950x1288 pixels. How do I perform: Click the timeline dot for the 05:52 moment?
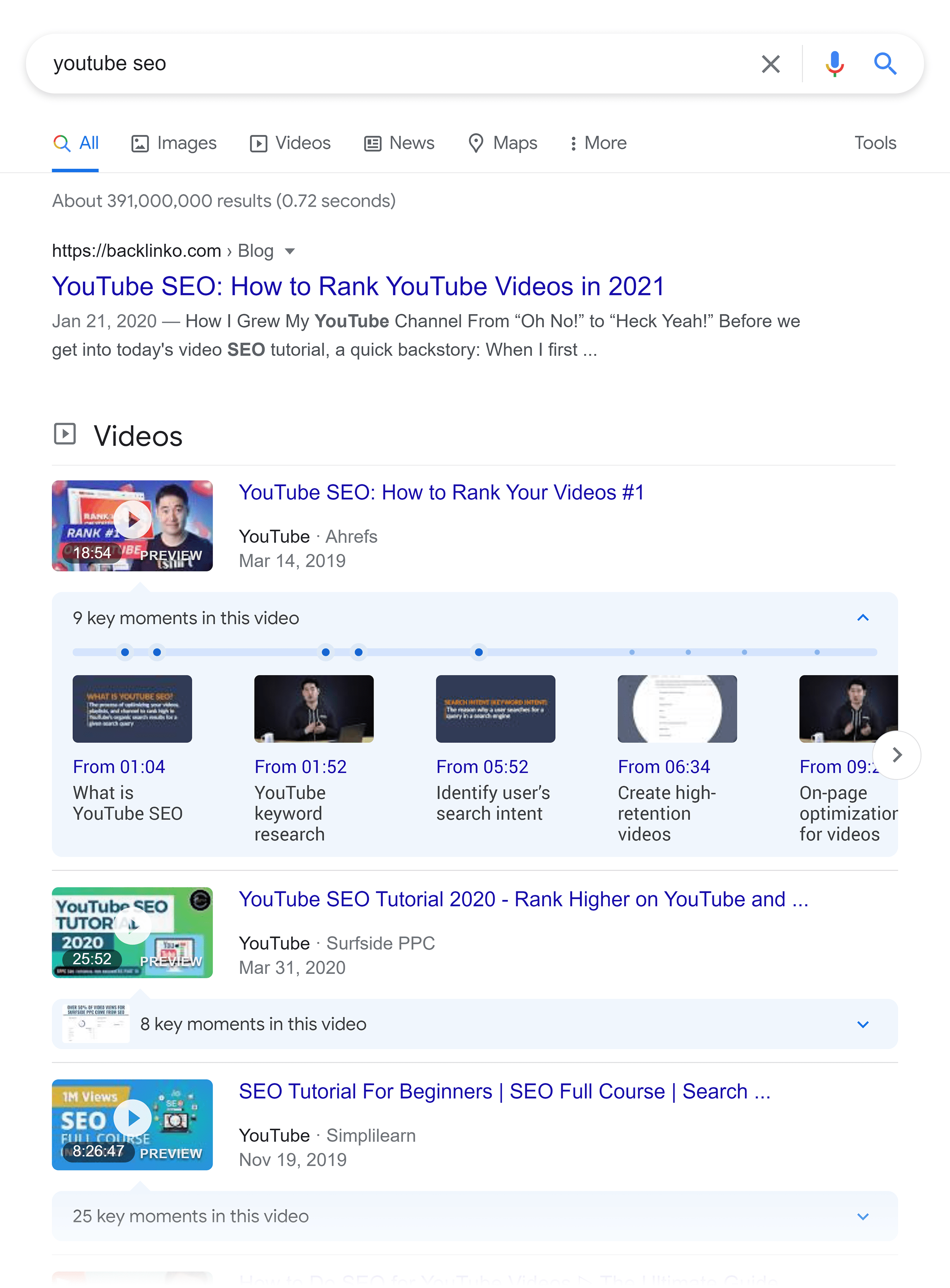326,652
